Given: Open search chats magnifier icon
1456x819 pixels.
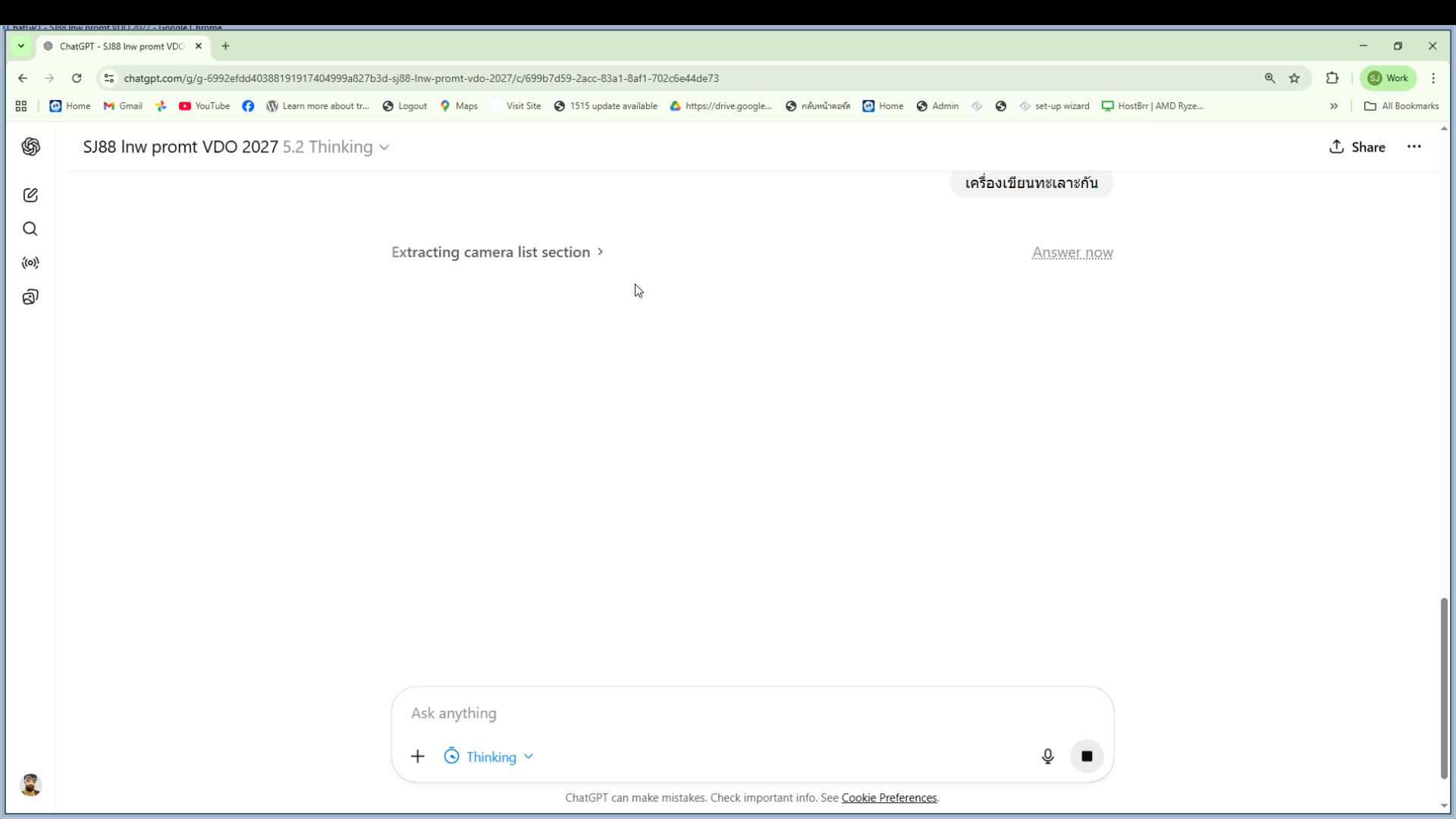Looking at the screenshot, I should (30, 229).
